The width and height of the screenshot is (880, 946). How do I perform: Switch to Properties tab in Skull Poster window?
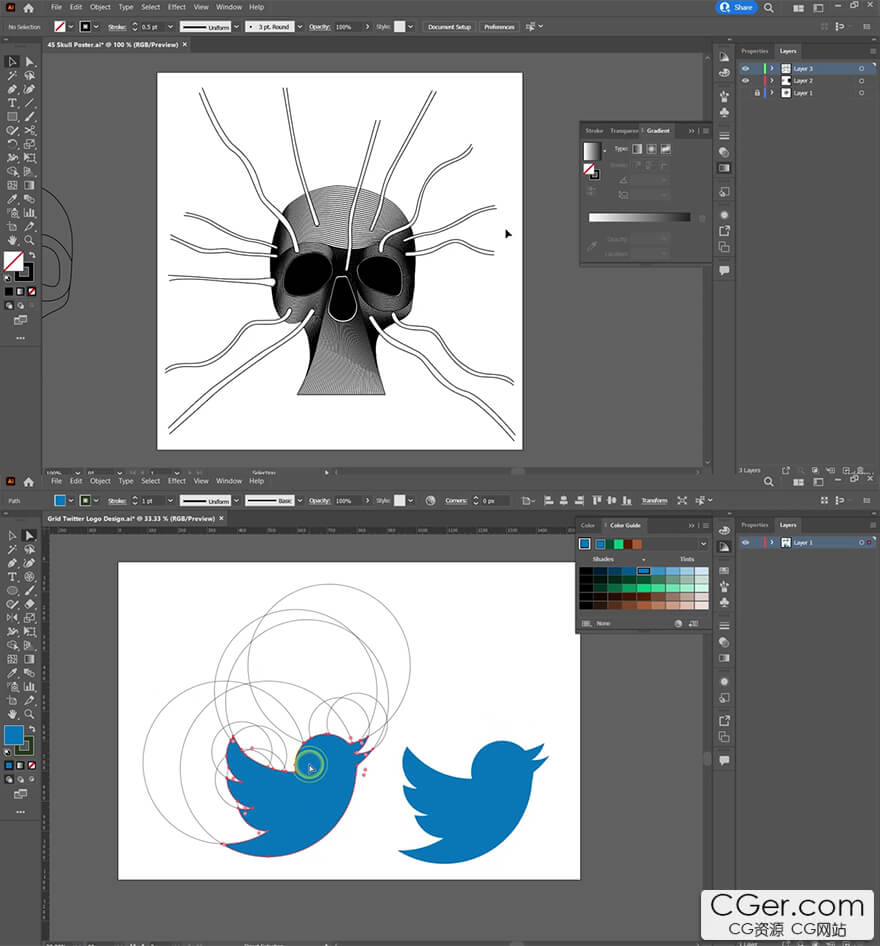[755, 51]
